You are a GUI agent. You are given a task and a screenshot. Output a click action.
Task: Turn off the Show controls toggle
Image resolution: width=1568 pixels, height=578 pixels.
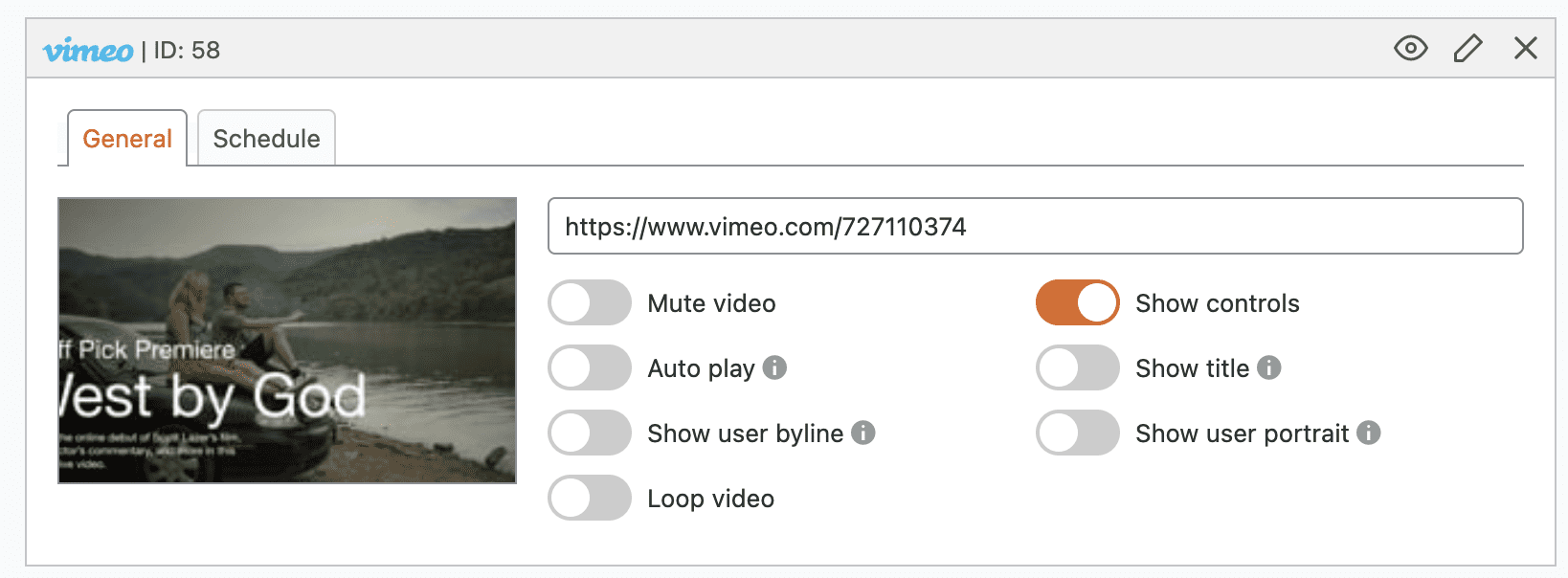[x=1078, y=303]
